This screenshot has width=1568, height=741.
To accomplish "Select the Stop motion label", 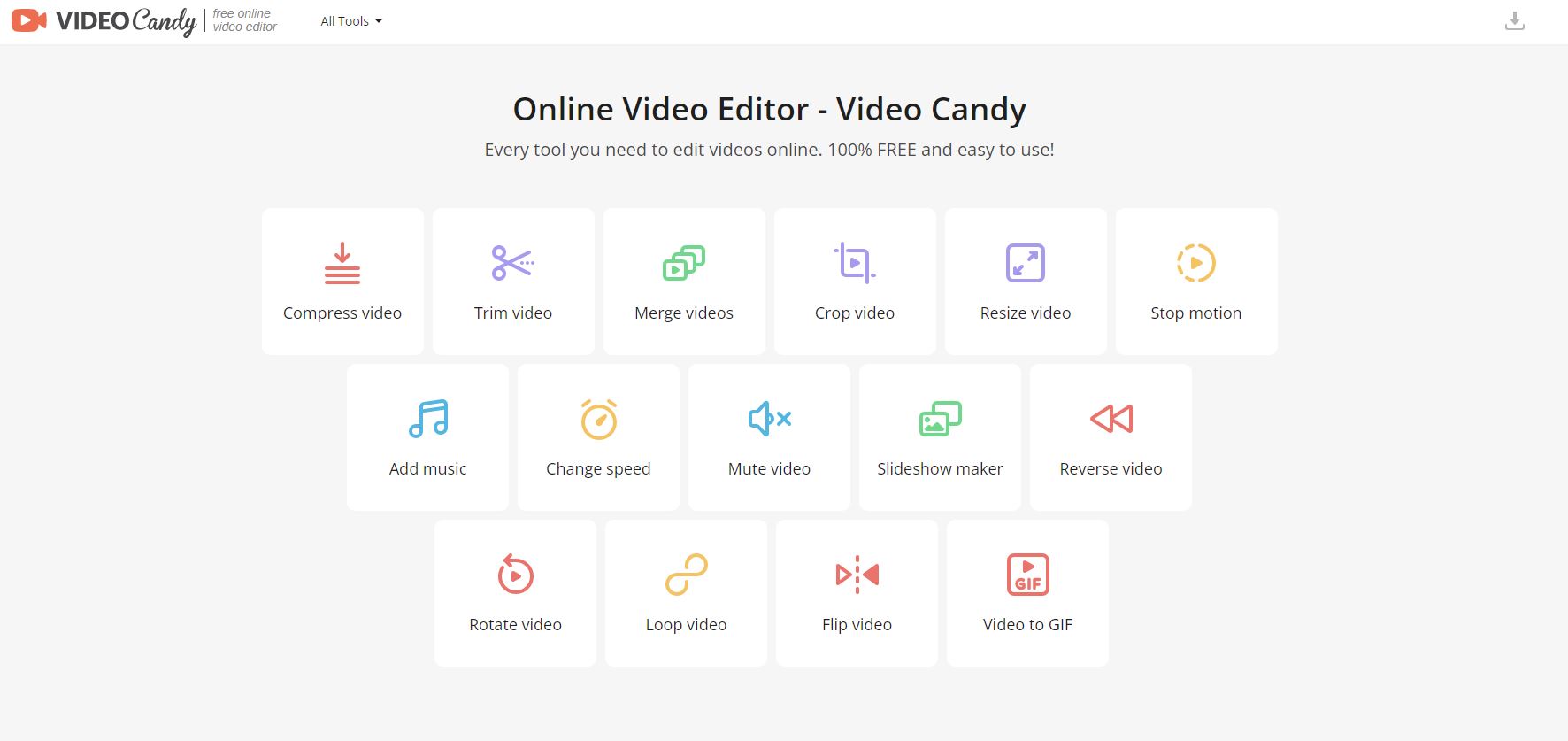I will (1196, 313).
